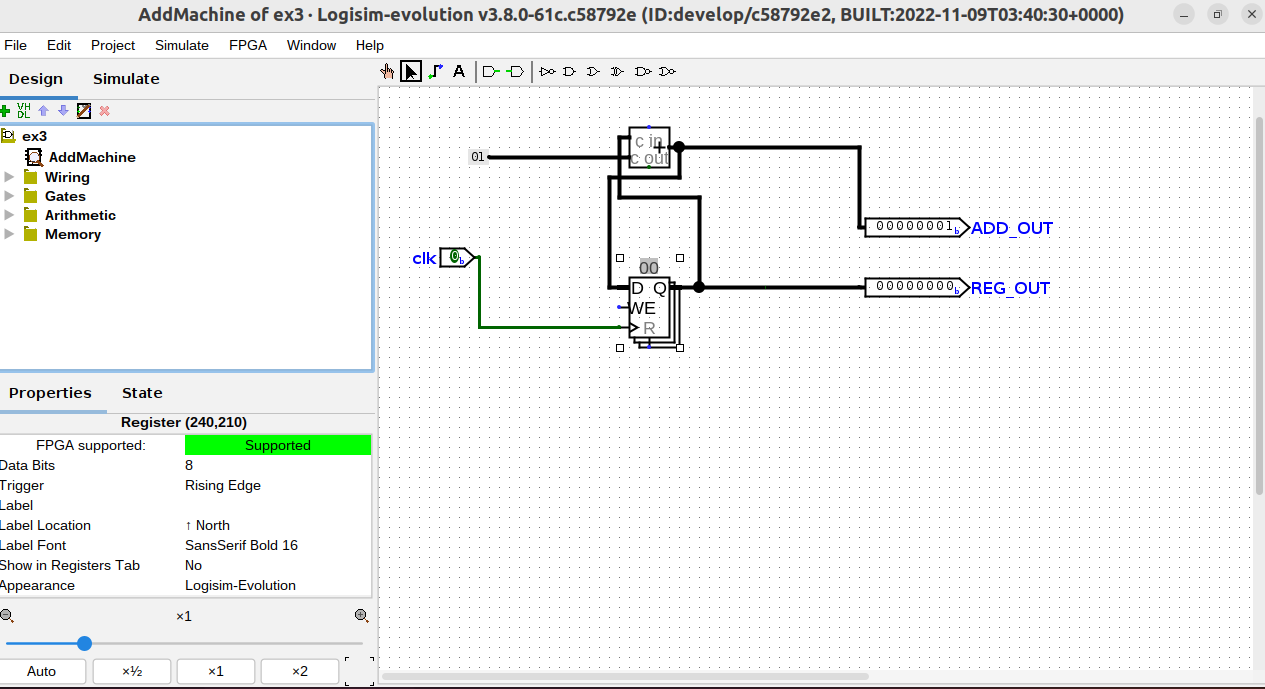Expand the Gates library
This screenshot has width=1265, height=689.
point(10,196)
